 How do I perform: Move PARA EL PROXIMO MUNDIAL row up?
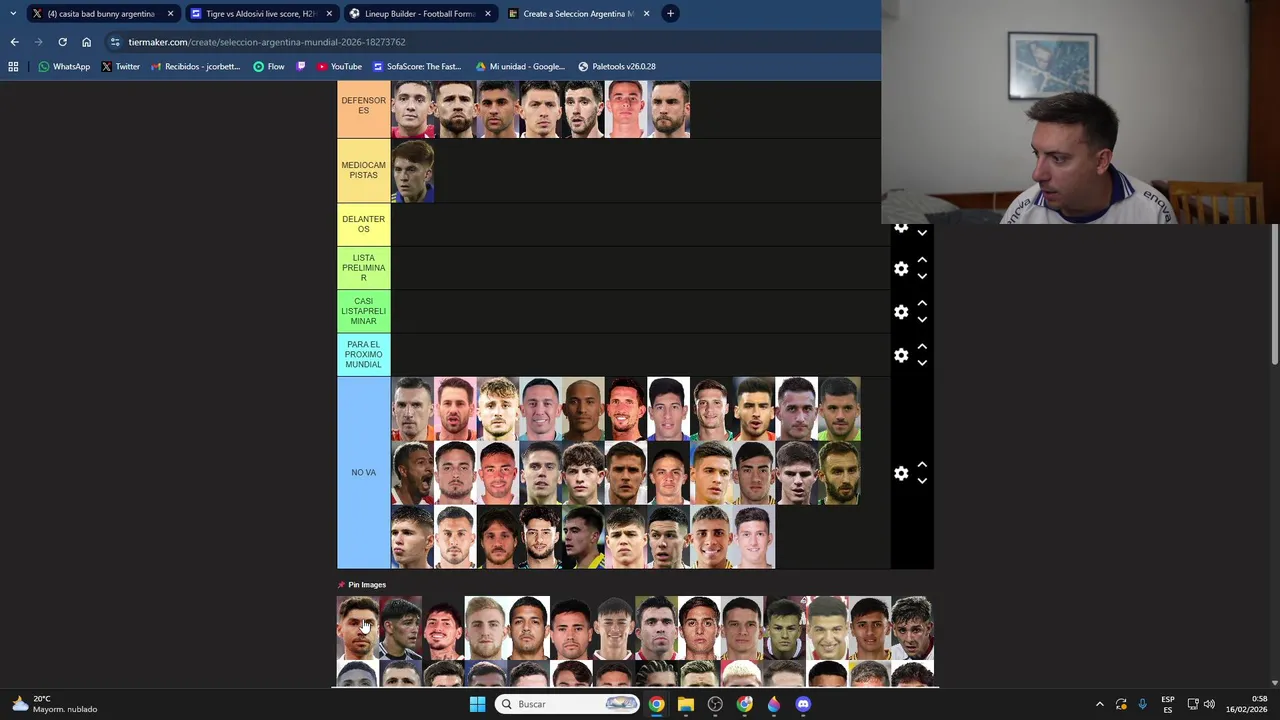point(922,347)
